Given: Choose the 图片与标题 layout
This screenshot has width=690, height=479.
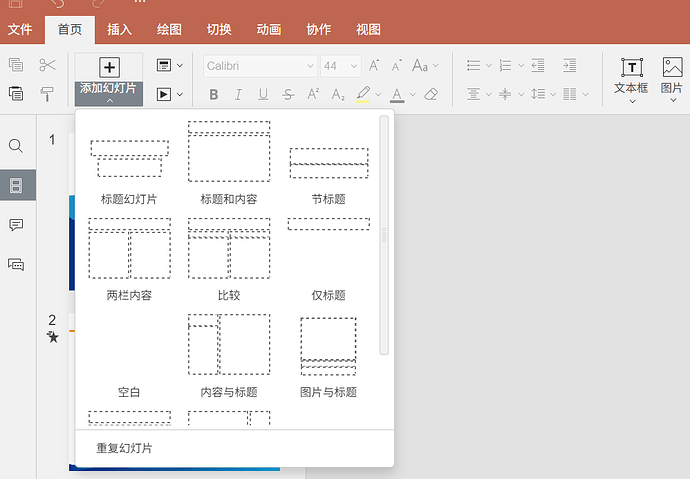Looking at the screenshot, I should (x=329, y=356).
